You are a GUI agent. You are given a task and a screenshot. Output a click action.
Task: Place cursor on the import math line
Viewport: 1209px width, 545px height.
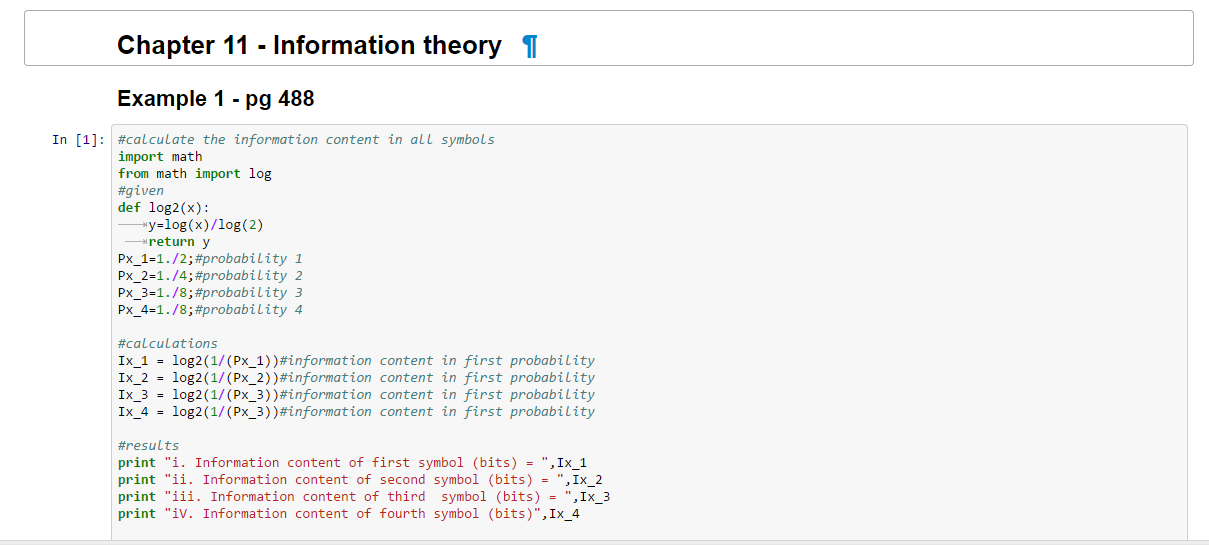(160, 157)
